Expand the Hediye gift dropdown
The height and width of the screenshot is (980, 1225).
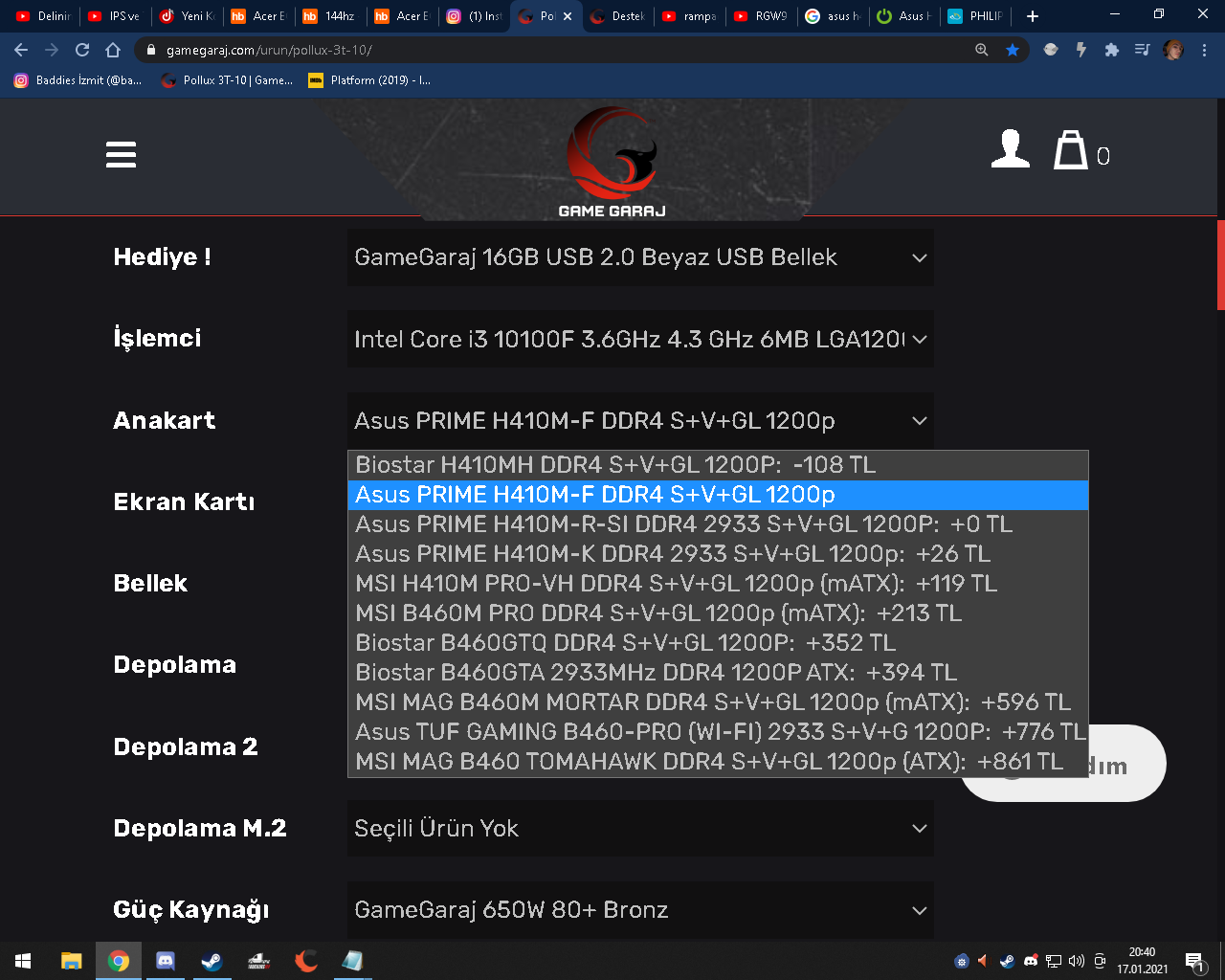point(640,257)
